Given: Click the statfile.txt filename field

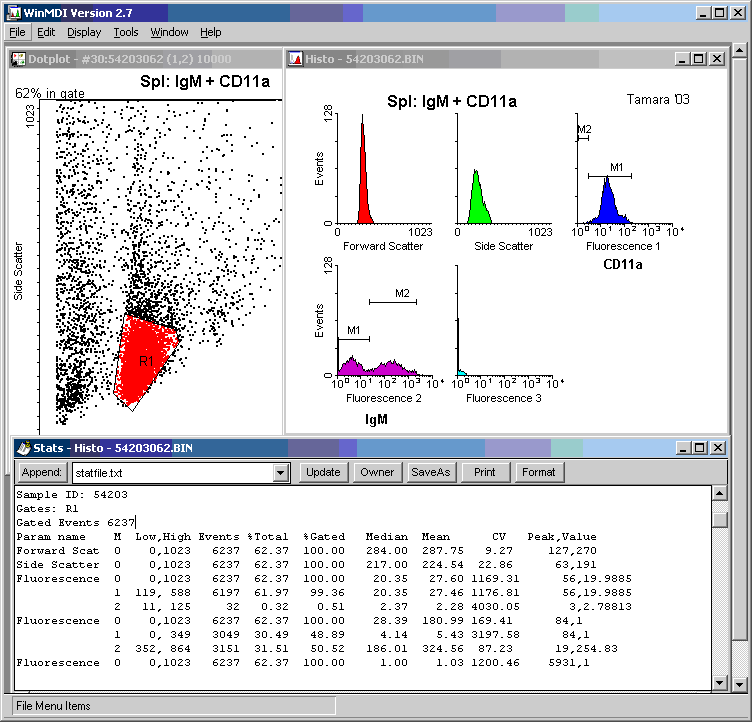Looking at the screenshot, I should 170,472.
